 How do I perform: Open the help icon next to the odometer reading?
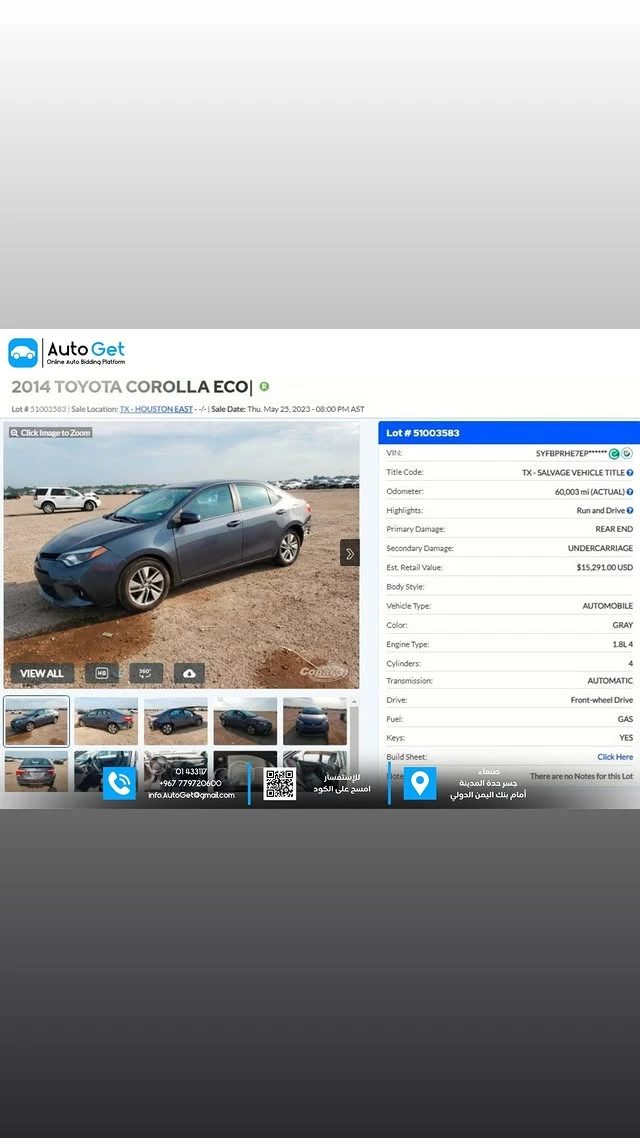click(x=630, y=492)
